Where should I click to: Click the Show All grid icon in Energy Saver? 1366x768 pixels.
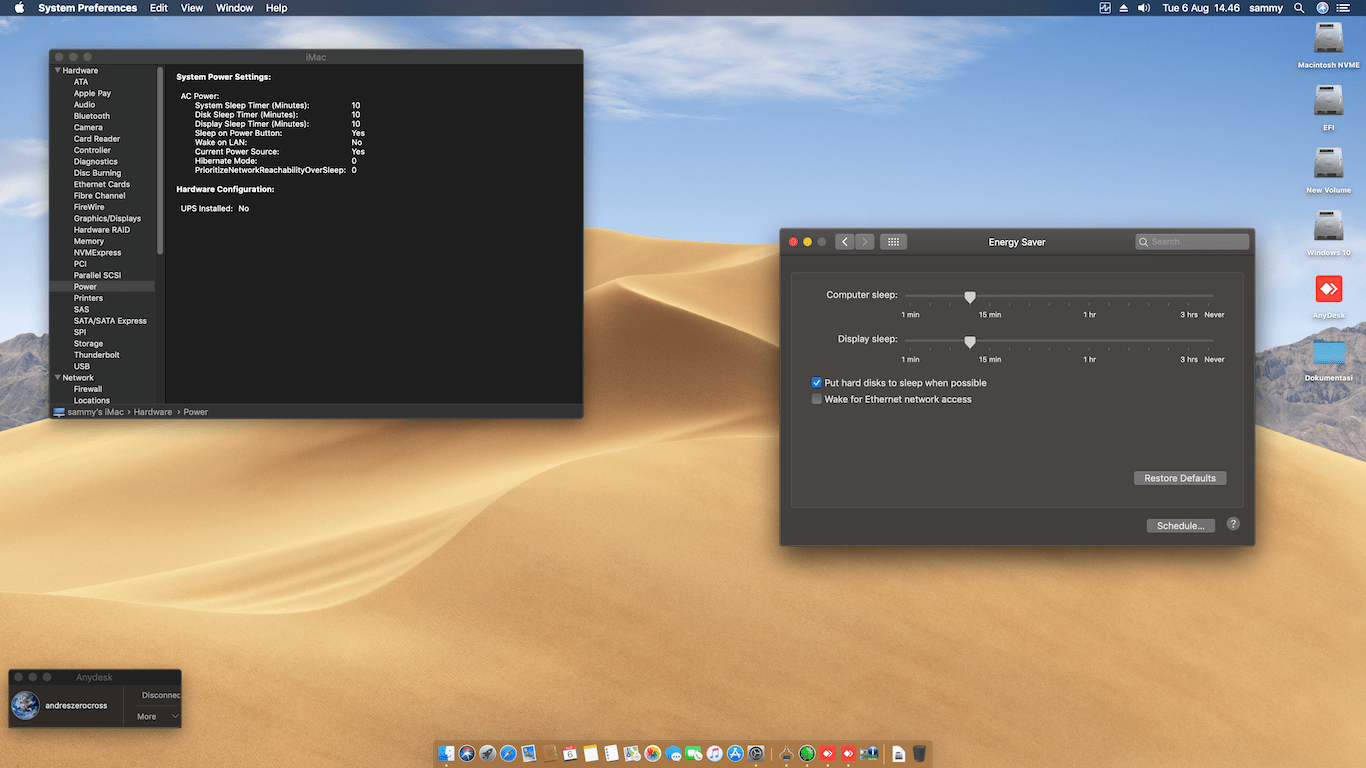pos(894,242)
